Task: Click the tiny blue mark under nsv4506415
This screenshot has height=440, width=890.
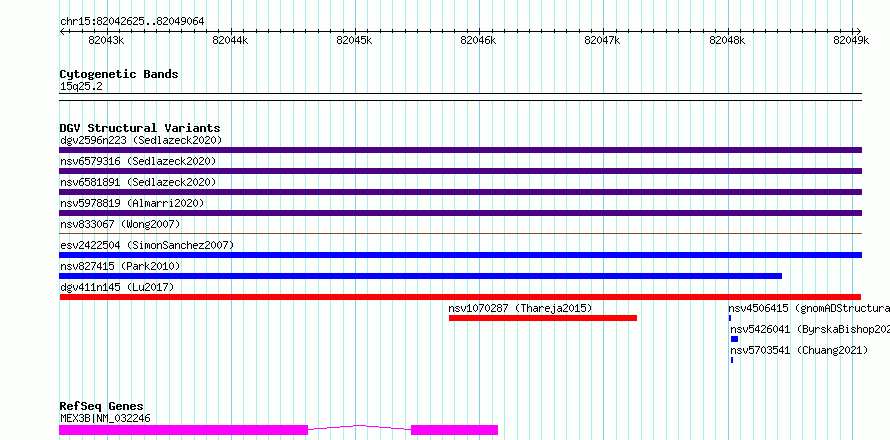Action: coord(730,318)
